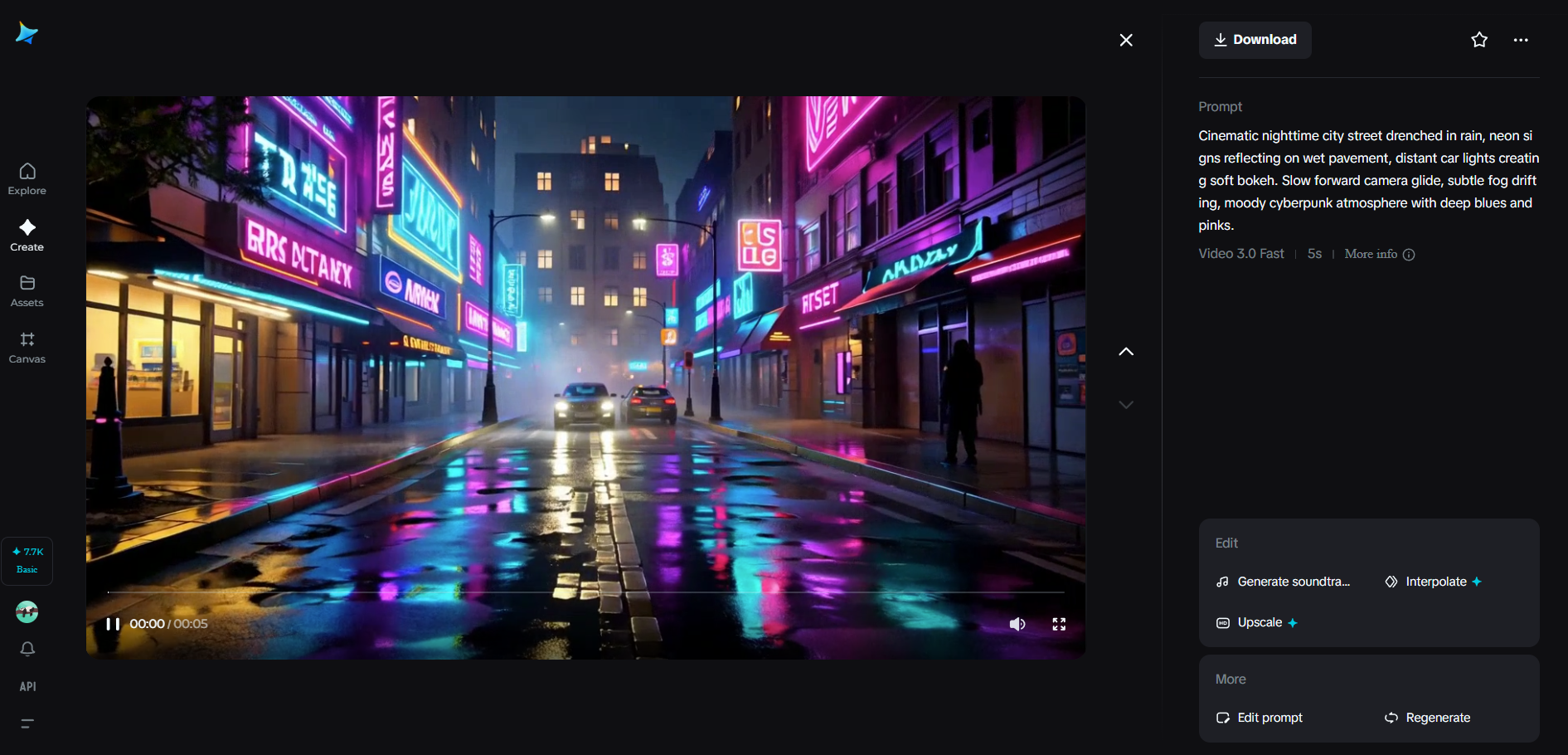Open the Canvas workspace
Image resolution: width=1568 pixels, height=755 pixels.
point(27,347)
